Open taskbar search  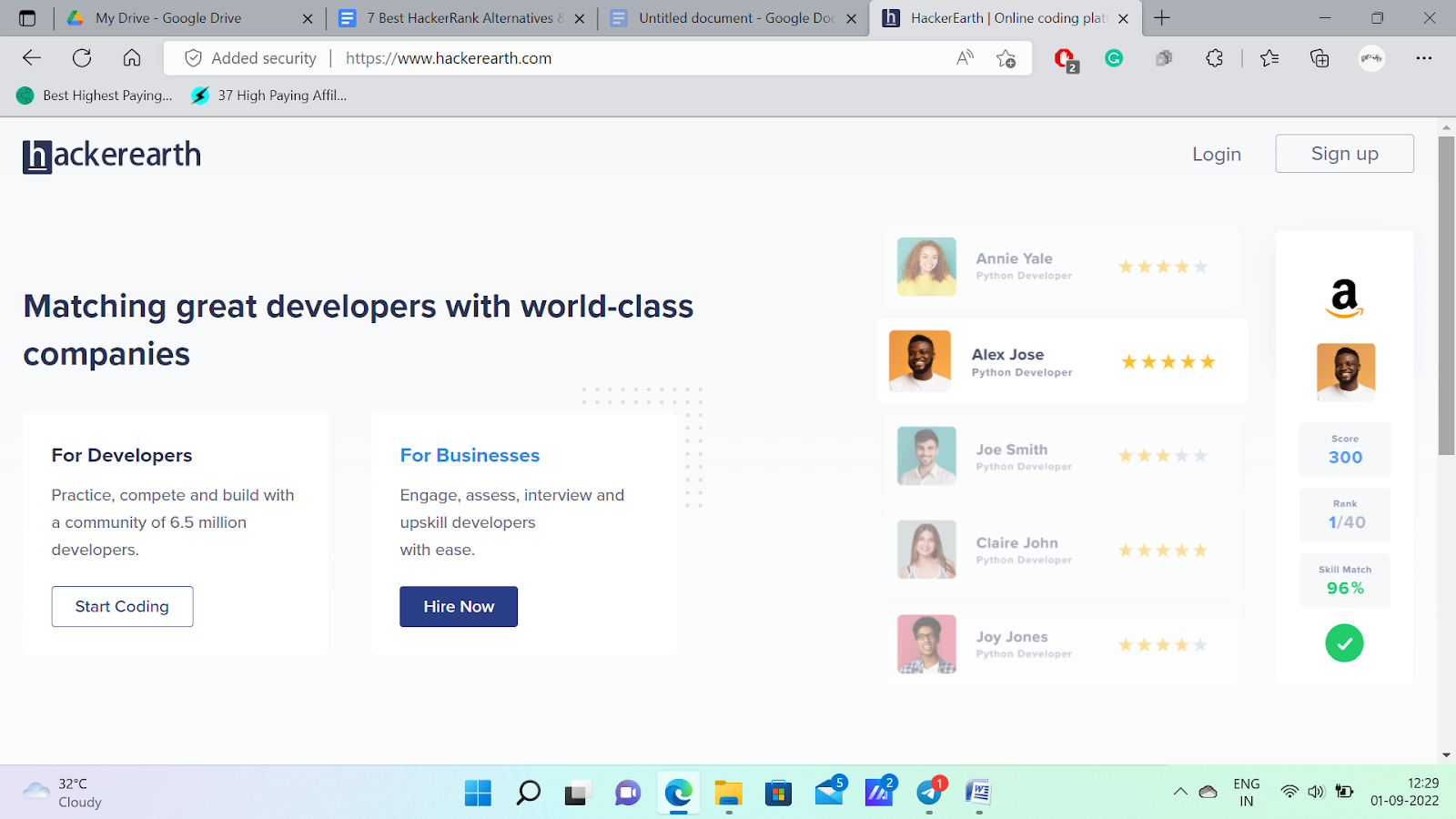tap(528, 793)
